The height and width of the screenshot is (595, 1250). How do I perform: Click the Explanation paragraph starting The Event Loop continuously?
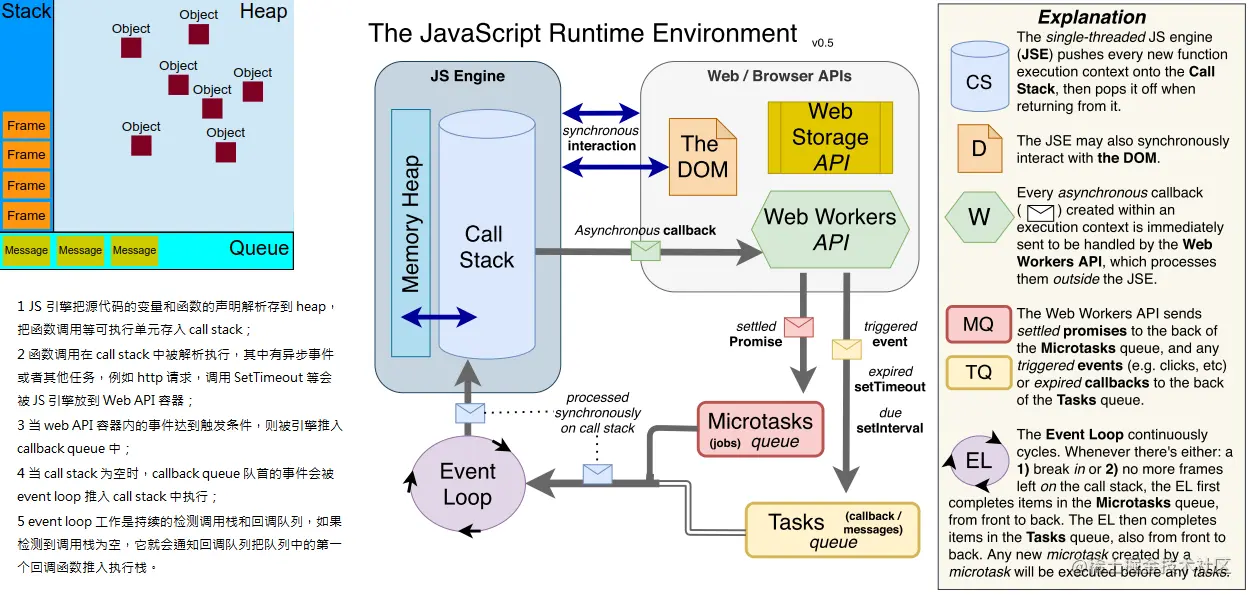[x=1090, y=503]
